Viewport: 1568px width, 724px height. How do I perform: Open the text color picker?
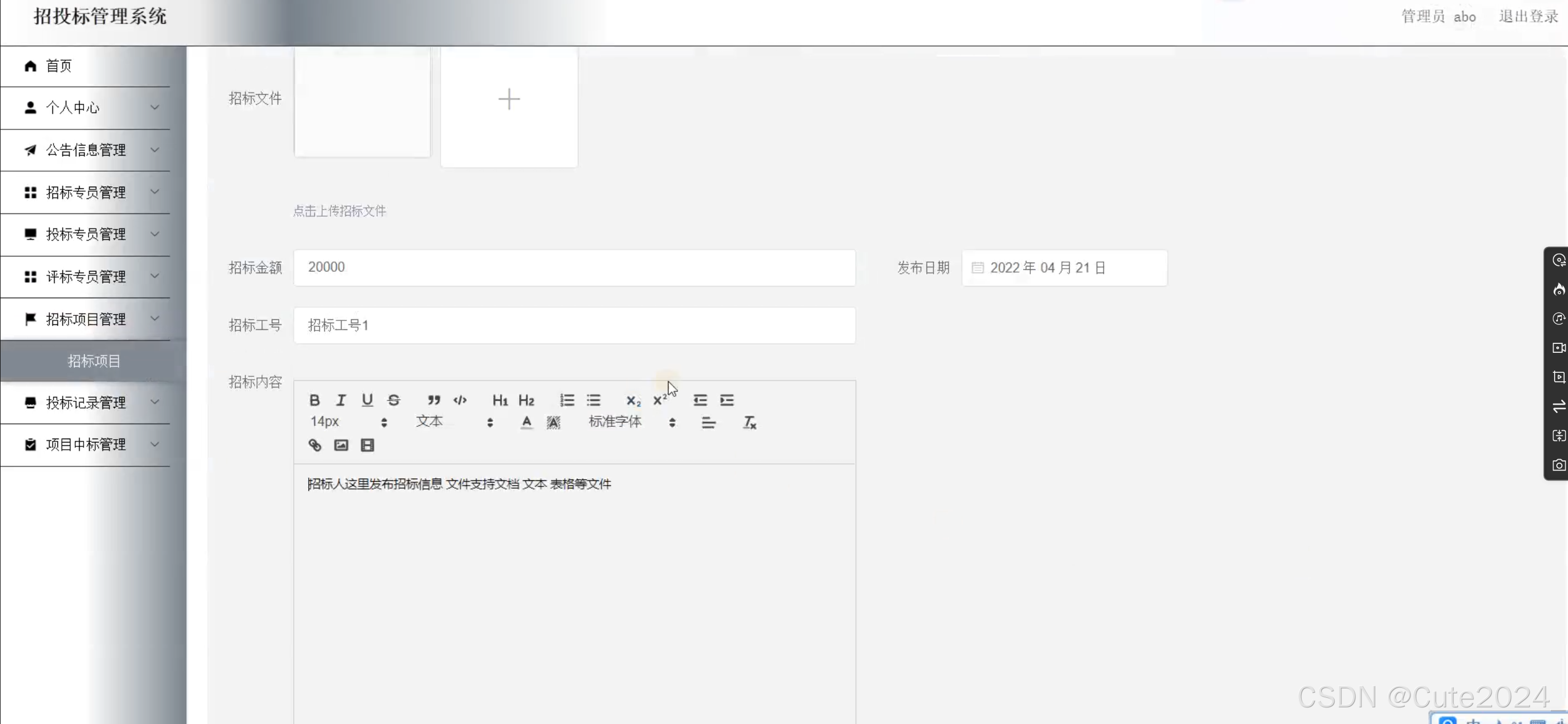tap(526, 422)
